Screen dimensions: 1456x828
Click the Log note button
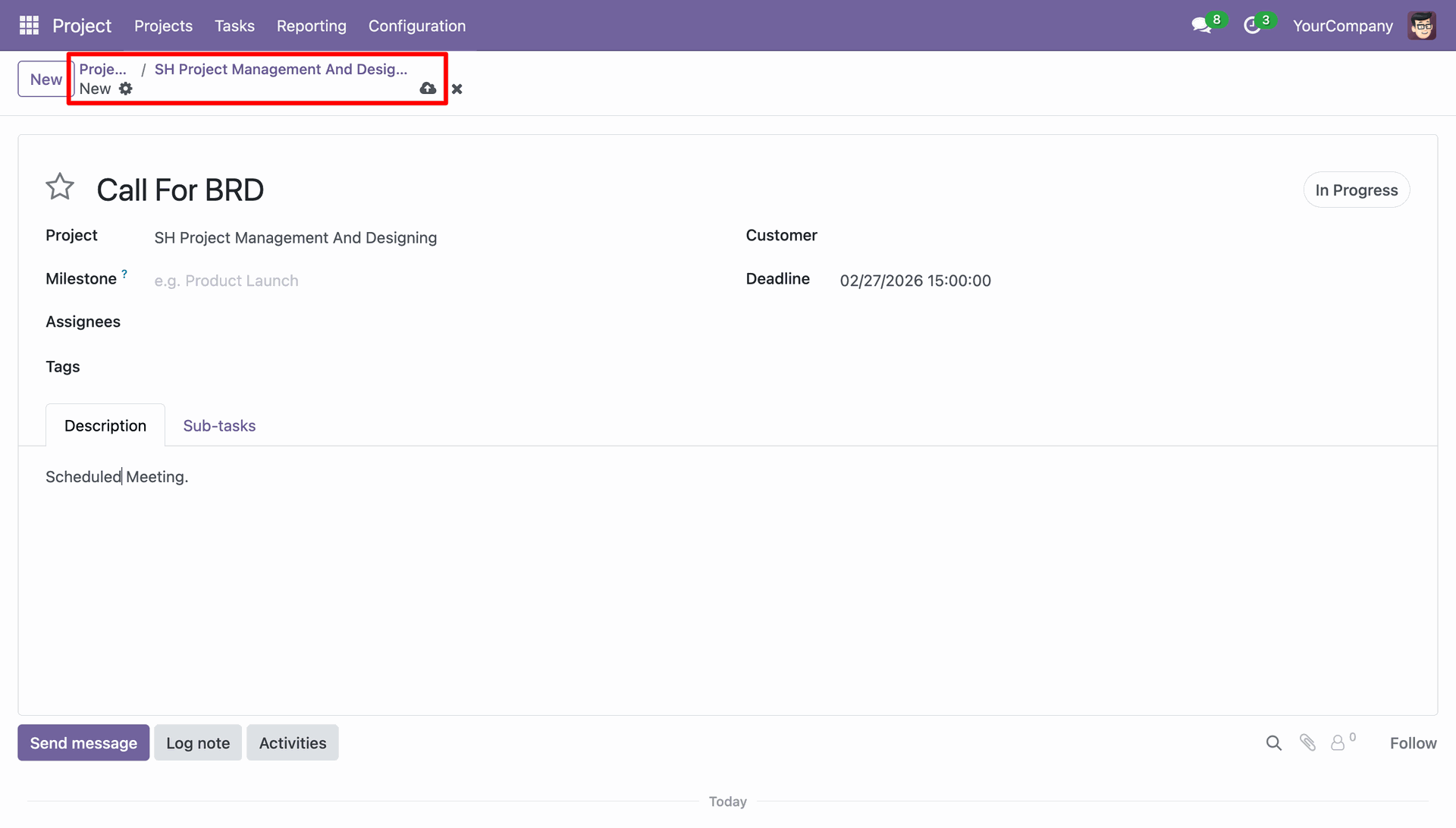[198, 743]
